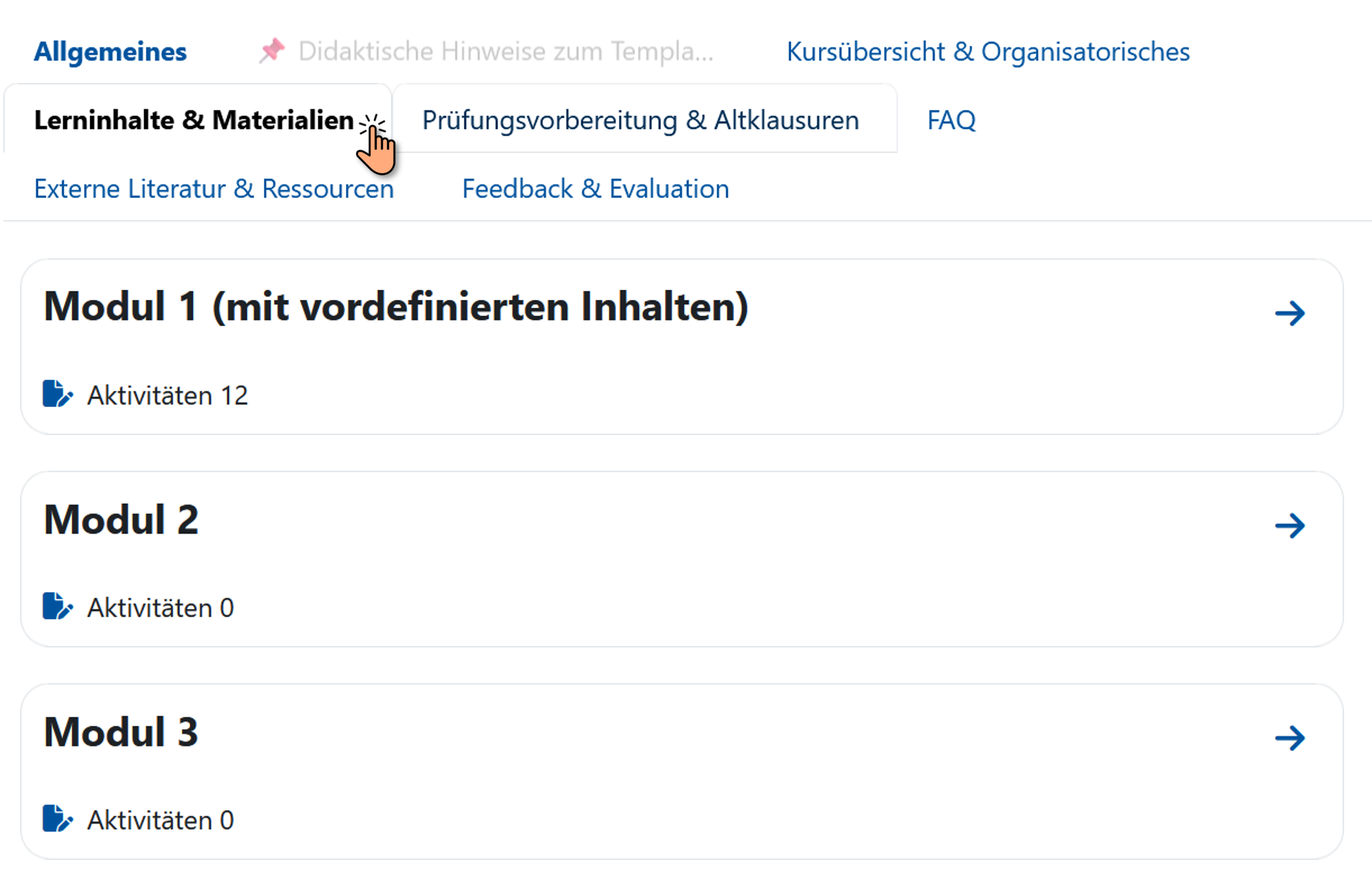Go to Modul 3 using its arrow

[x=1289, y=738]
